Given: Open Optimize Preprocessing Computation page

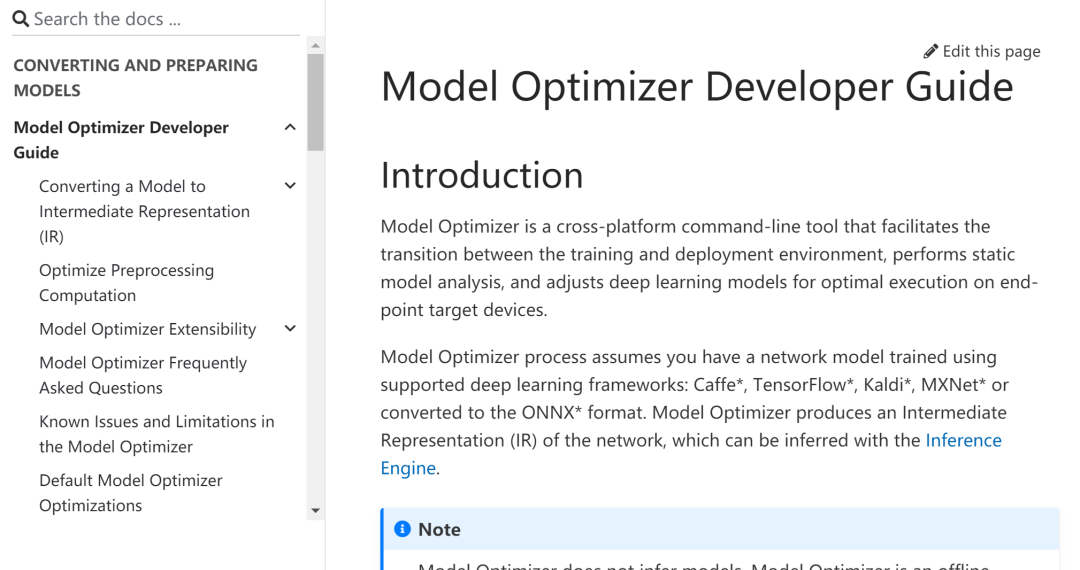Looking at the screenshot, I should 126,283.
